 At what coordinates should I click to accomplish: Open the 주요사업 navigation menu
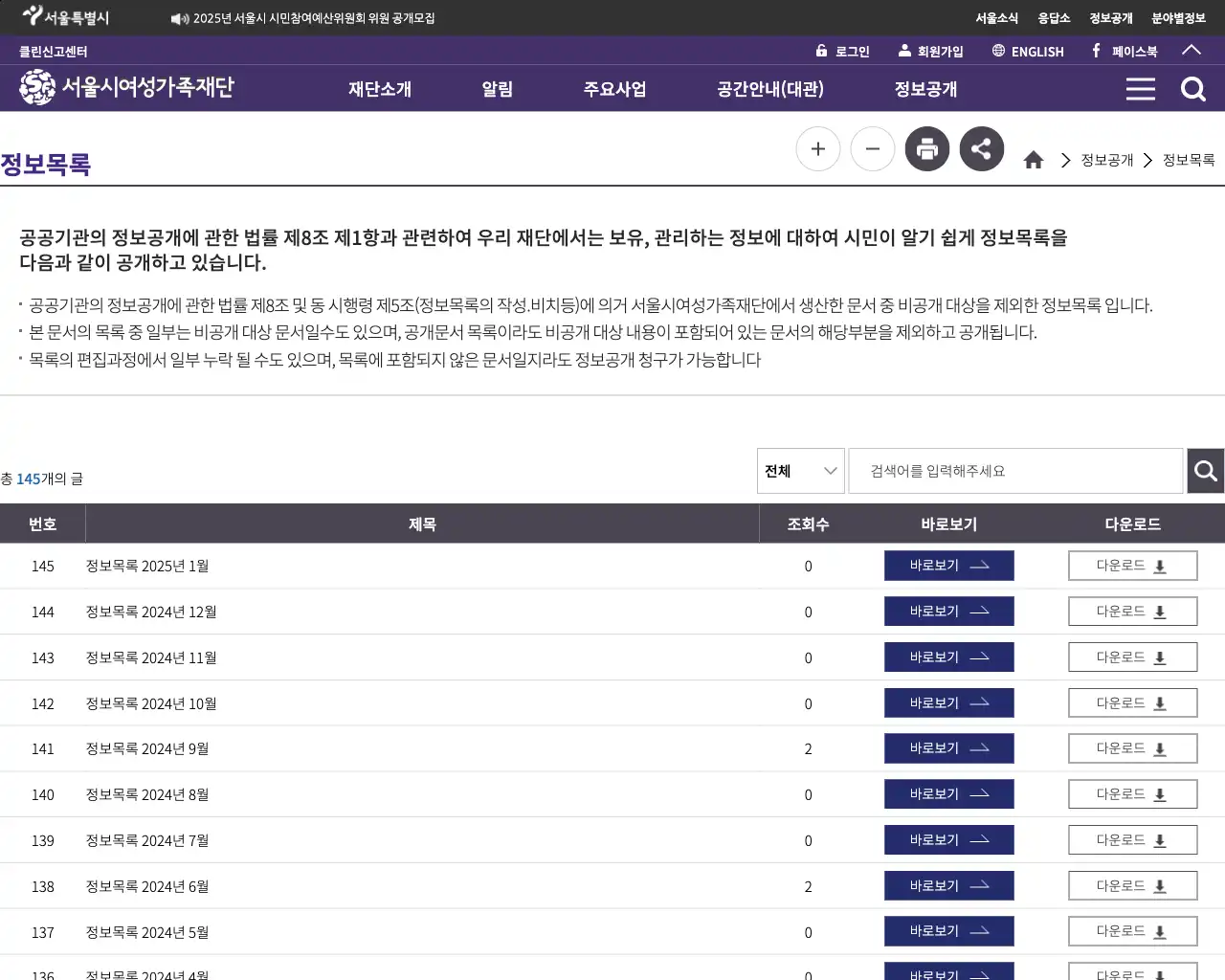(x=614, y=88)
